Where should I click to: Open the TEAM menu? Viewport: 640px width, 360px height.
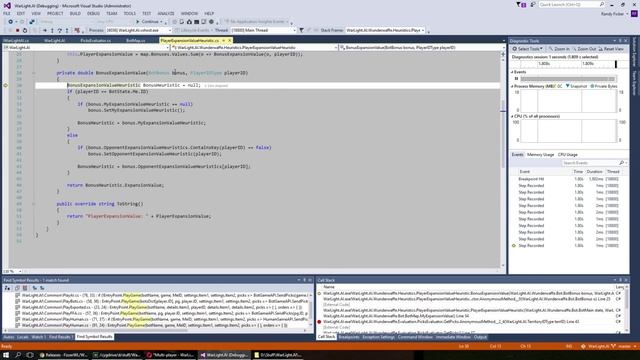tap(111, 13)
